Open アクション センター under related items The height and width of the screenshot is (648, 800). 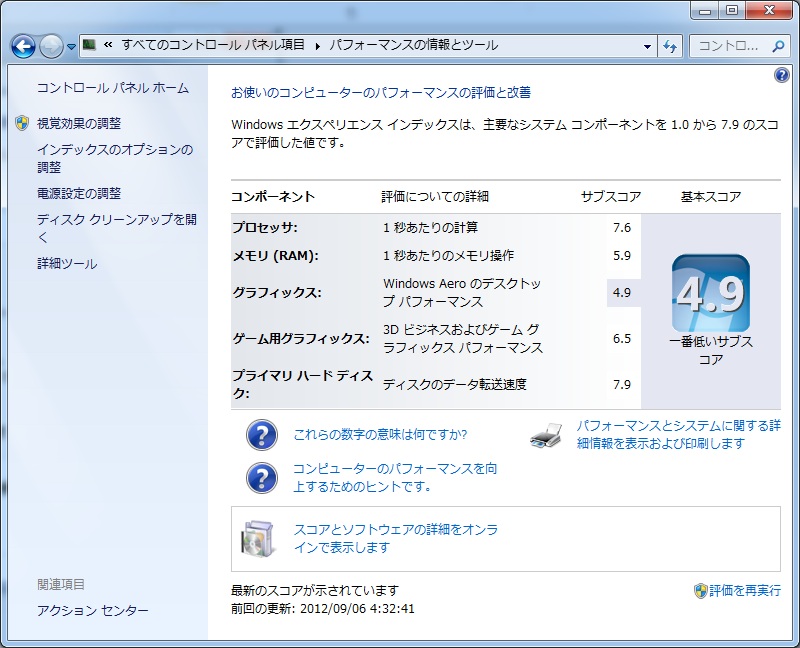[92, 611]
